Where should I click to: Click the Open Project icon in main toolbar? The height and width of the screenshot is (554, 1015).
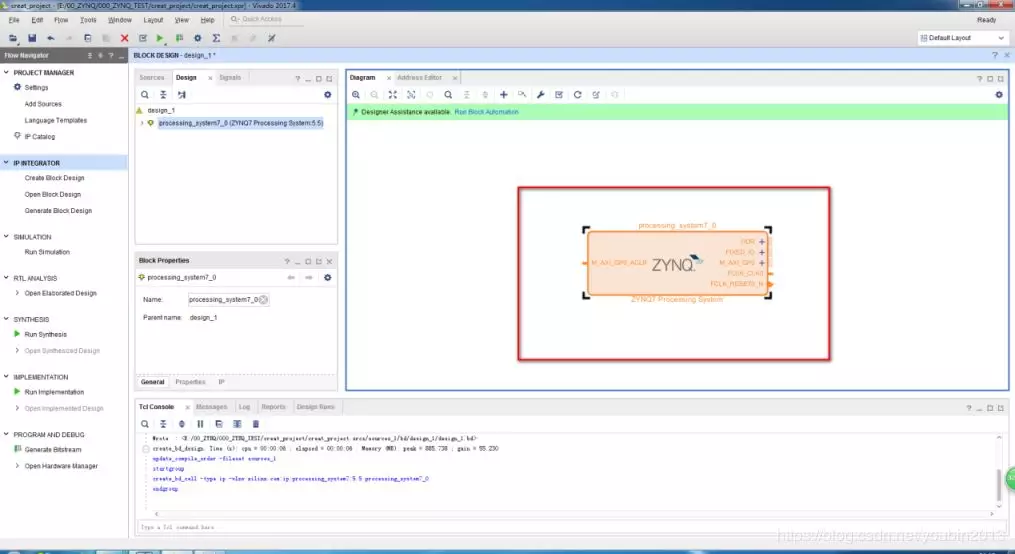(13, 38)
